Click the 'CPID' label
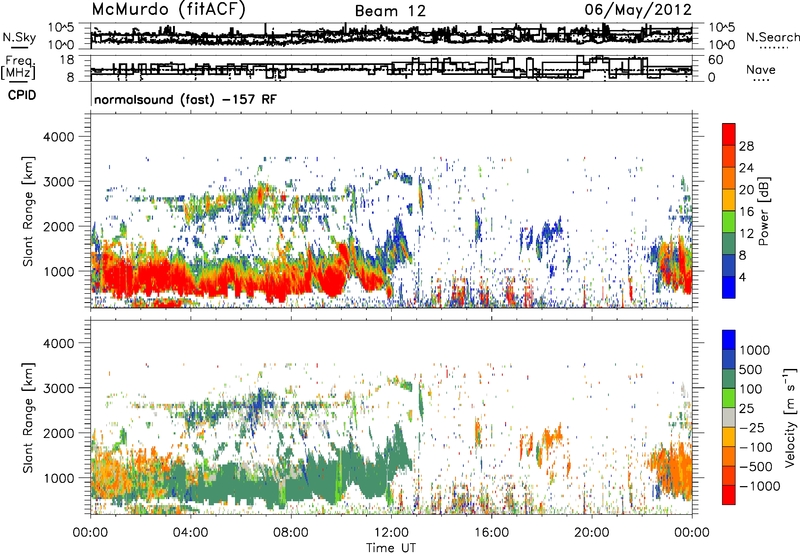Screen dimensions: 800x554 point(22,95)
